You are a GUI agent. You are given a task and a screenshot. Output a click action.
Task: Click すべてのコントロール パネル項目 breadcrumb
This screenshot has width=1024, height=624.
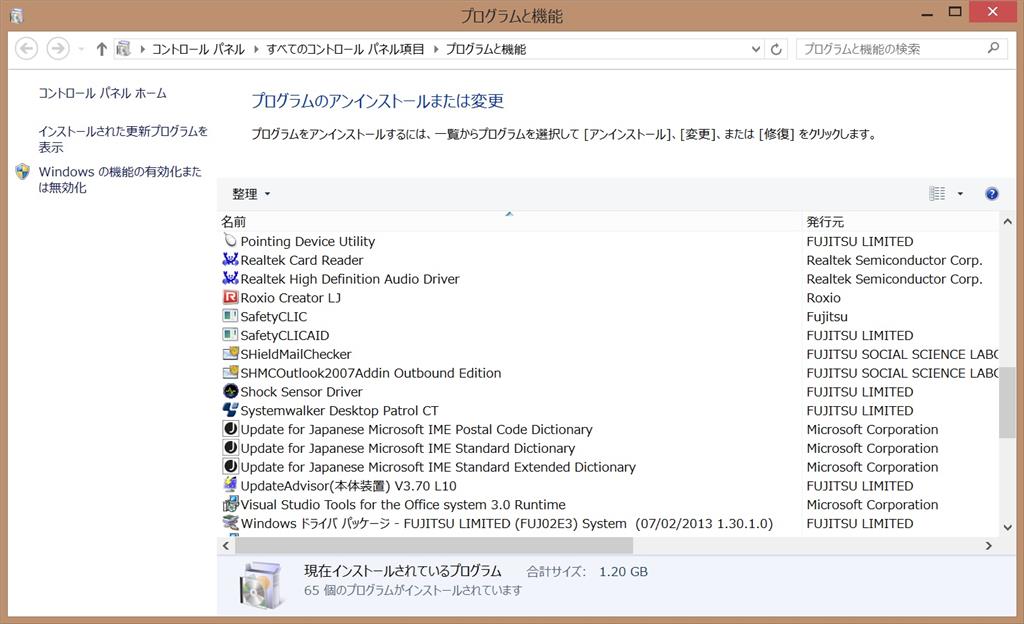tap(345, 49)
